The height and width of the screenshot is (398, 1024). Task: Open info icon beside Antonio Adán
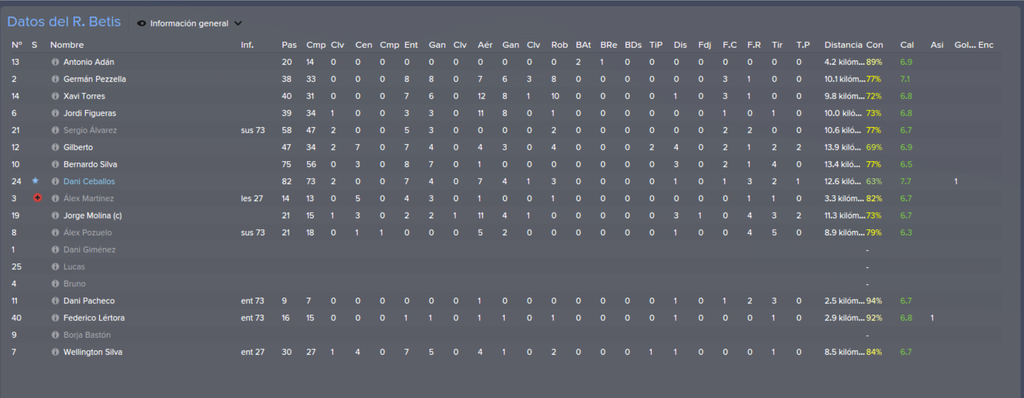pos(55,62)
